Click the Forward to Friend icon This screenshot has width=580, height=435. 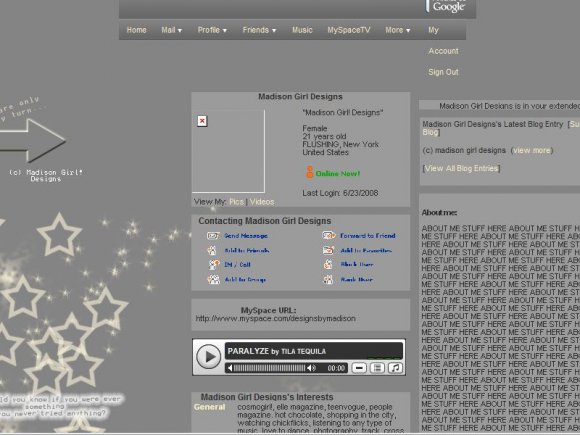(329, 235)
